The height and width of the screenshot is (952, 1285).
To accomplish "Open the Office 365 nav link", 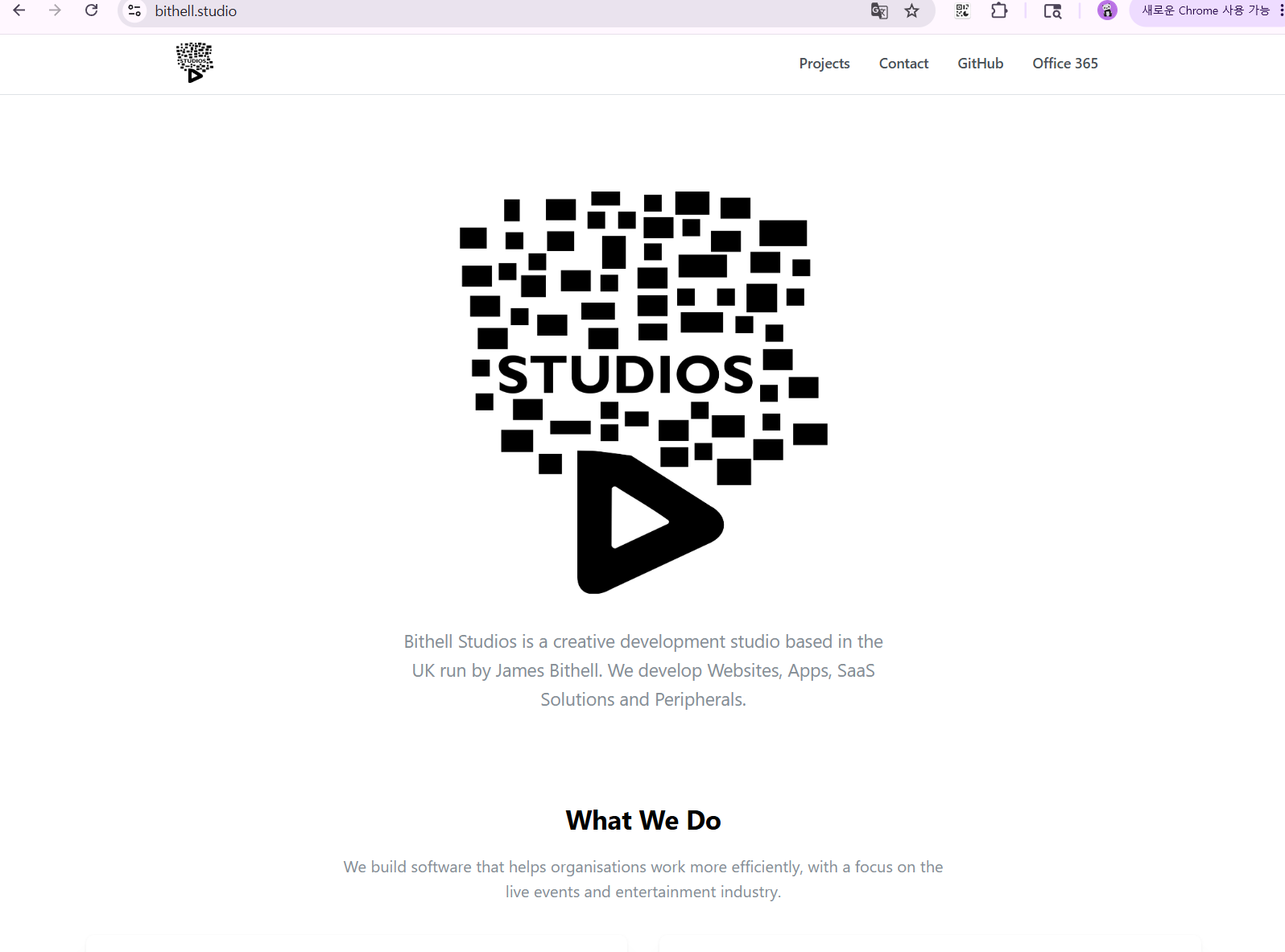I will [x=1064, y=64].
